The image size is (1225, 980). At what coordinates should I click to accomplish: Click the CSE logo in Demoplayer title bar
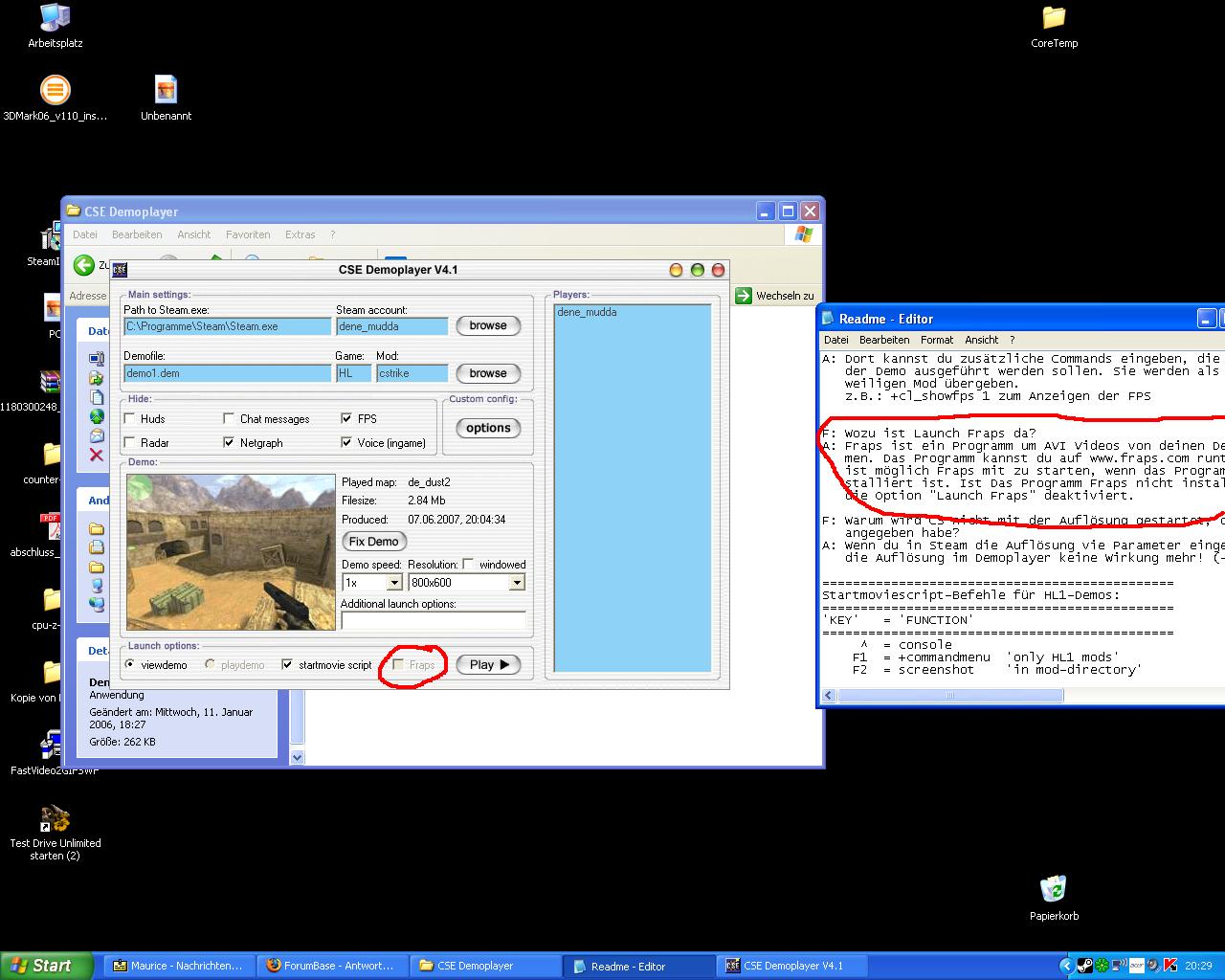pos(120,270)
